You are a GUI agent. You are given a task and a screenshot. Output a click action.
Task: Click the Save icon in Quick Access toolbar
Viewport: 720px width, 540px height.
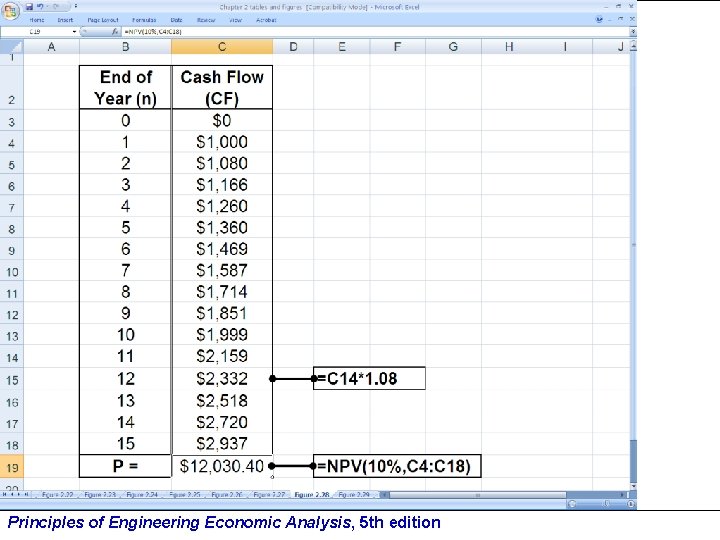pos(29,6)
